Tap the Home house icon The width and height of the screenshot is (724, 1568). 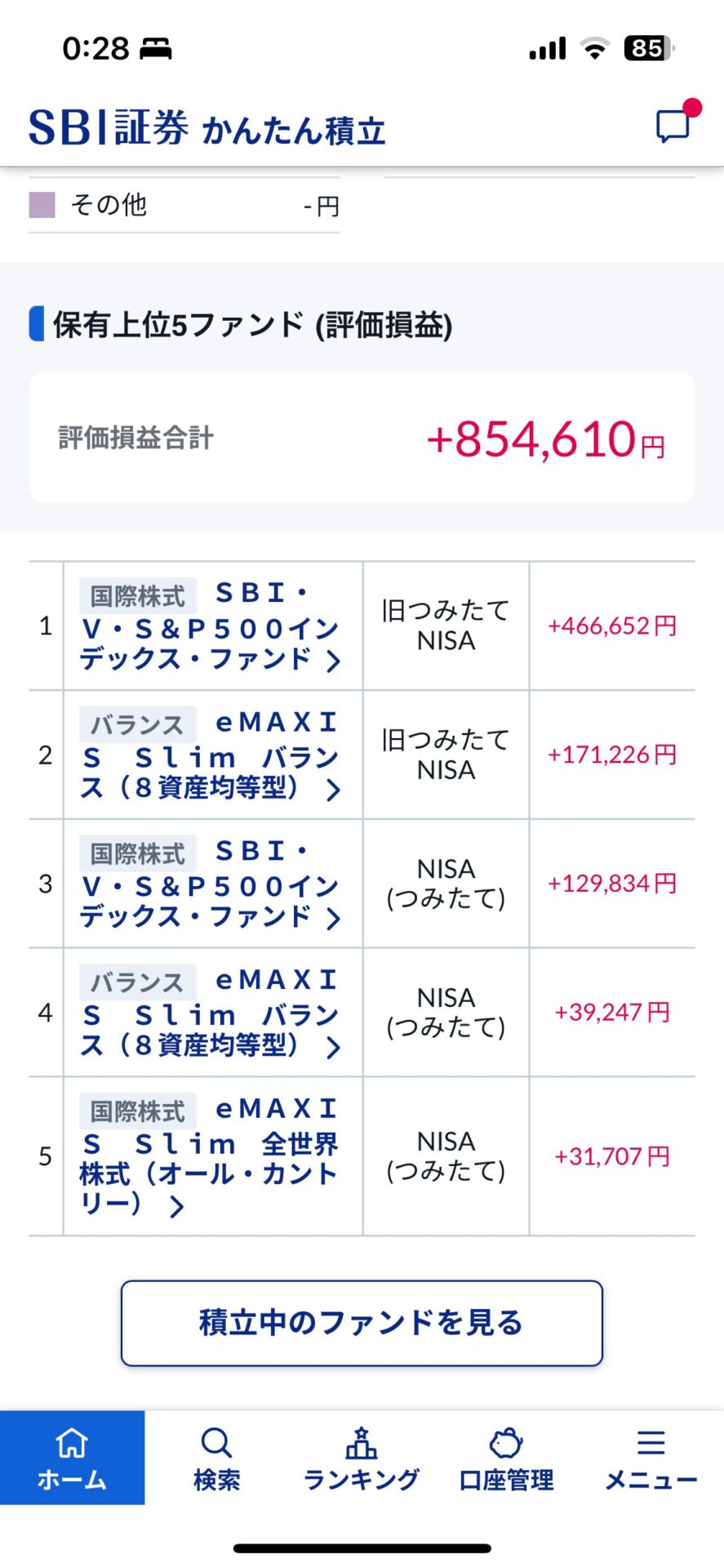72,1443
